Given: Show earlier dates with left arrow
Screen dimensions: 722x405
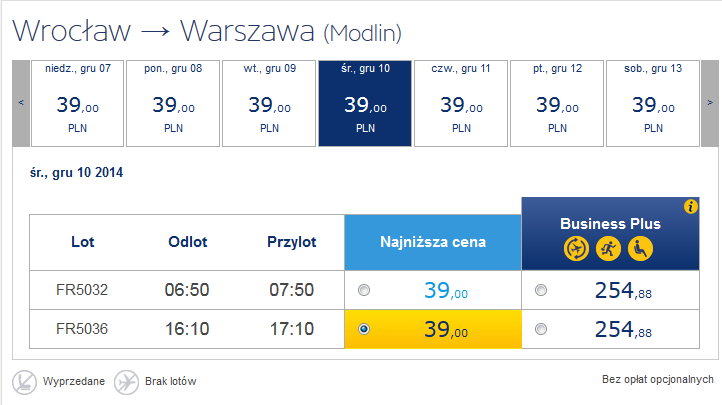Looking at the screenshot, I should 21,103.
